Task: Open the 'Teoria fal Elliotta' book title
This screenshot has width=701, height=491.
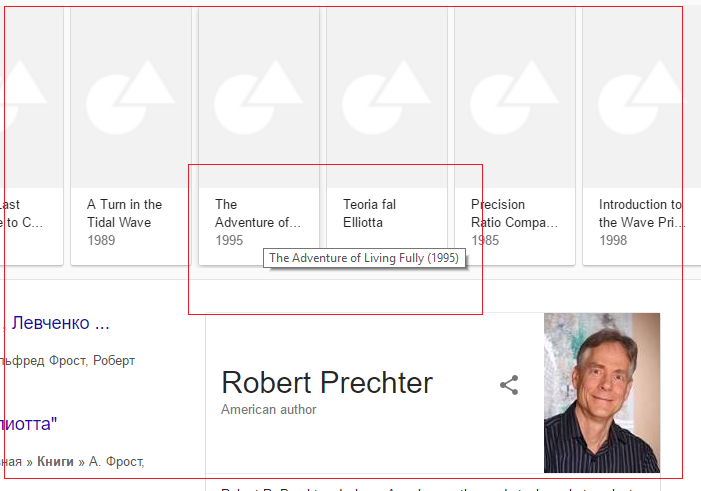Action: 369,213
